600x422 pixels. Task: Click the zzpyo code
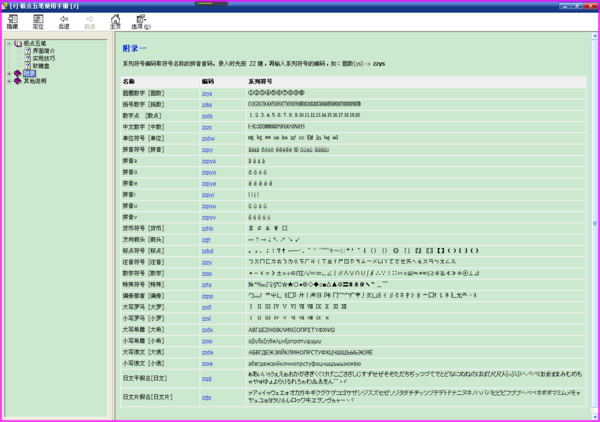pos(209,172)
